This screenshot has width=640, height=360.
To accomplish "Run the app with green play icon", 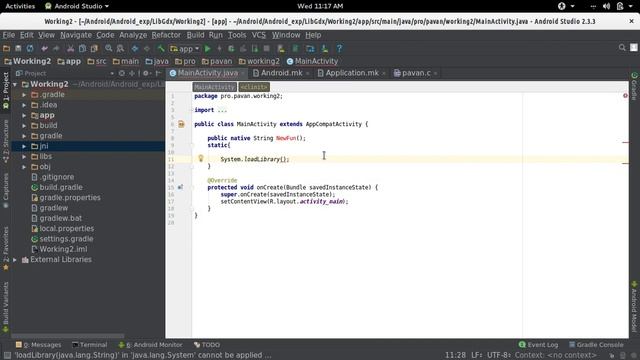I will [207, 49].
